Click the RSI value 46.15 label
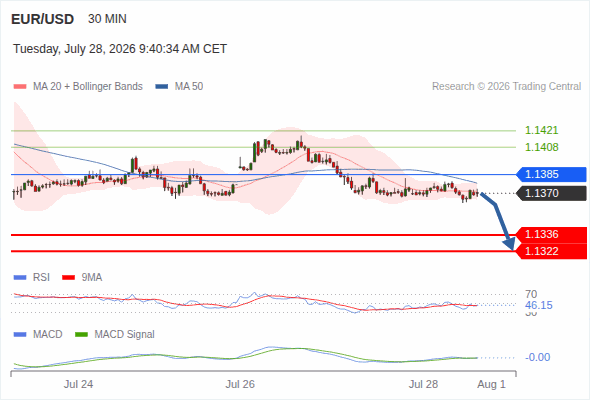 pos(539,305)
